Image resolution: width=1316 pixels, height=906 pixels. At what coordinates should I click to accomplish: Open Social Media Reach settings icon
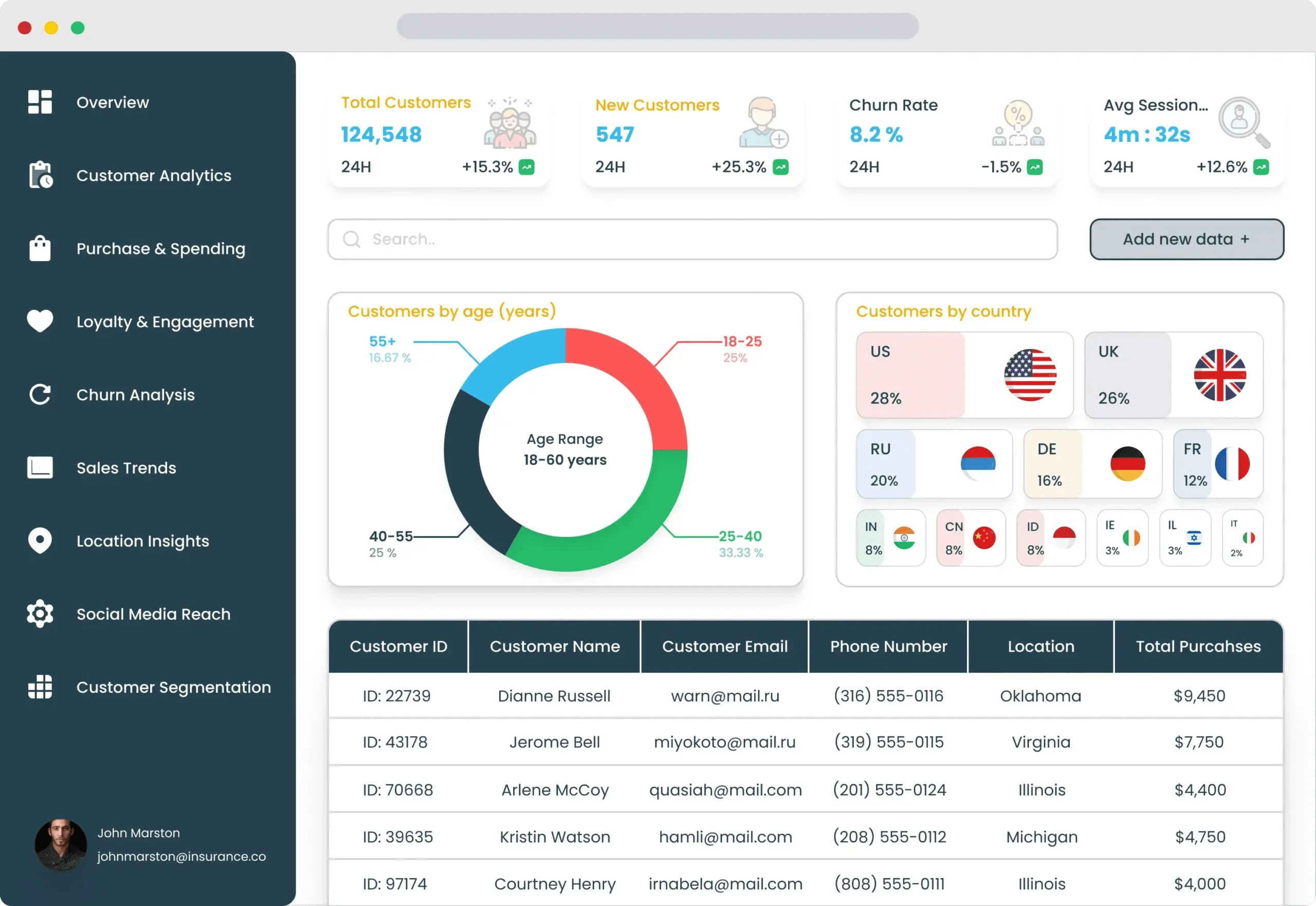tap(39, 614)
